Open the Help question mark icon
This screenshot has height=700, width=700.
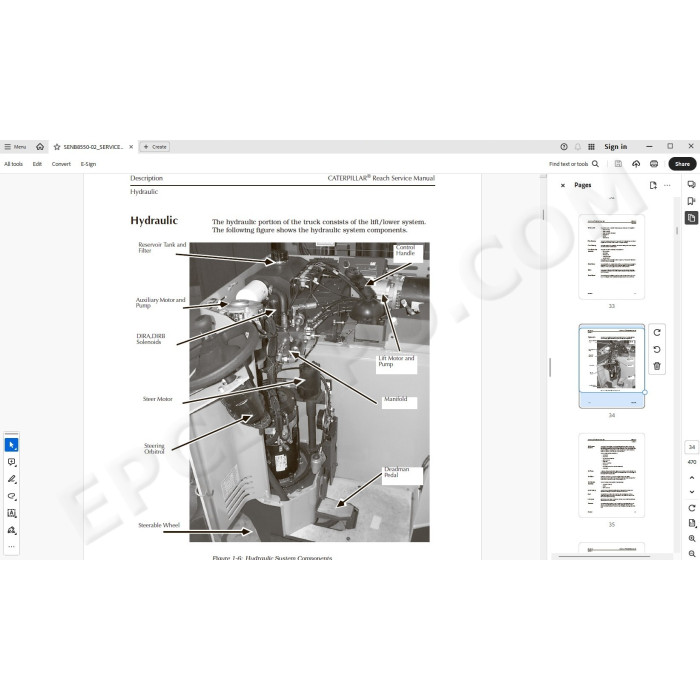(564, 146)
